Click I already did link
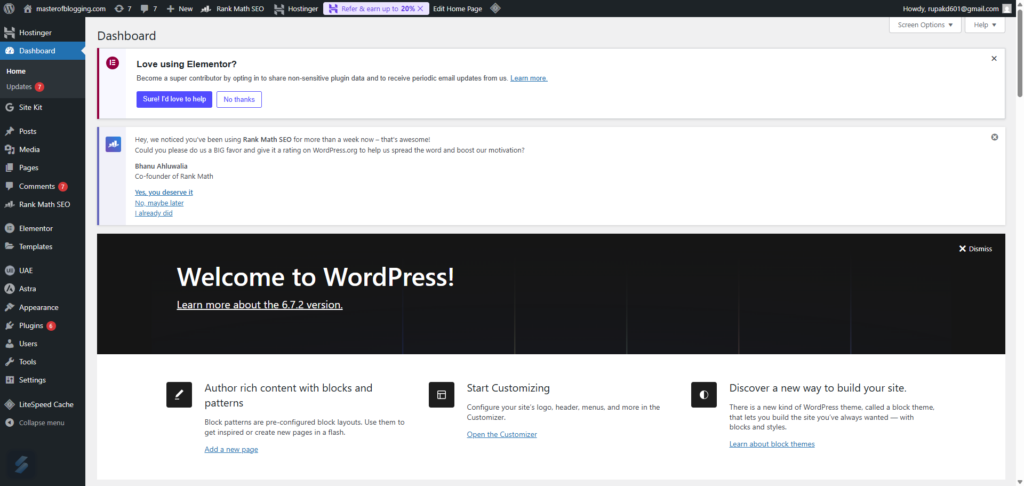1024x486 pixels. [x=153, y=213]
